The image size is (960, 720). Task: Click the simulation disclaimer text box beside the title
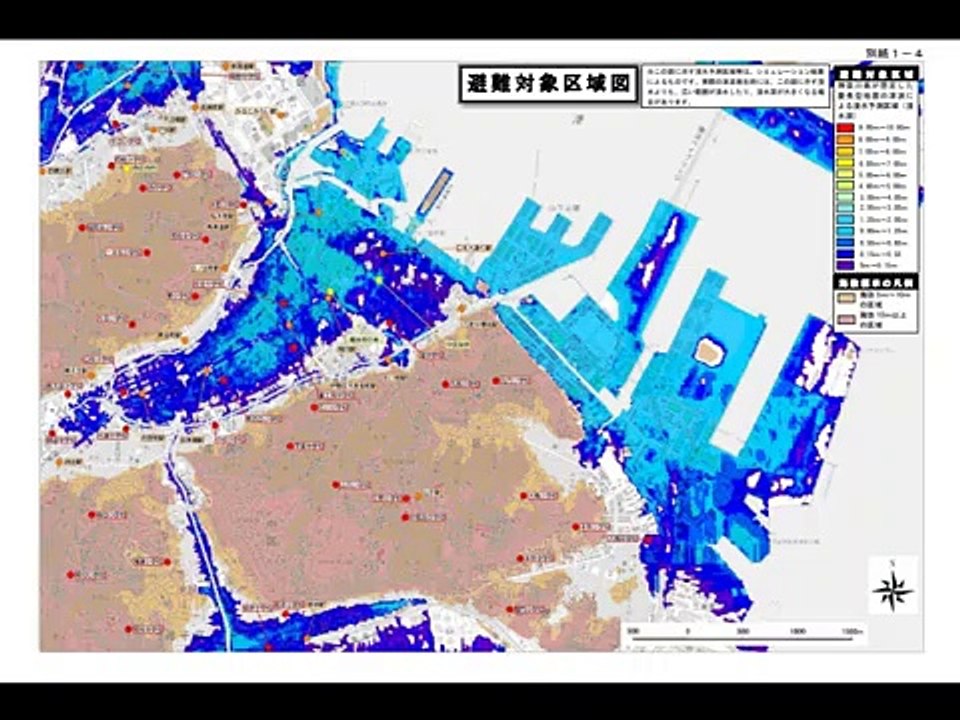735,86
